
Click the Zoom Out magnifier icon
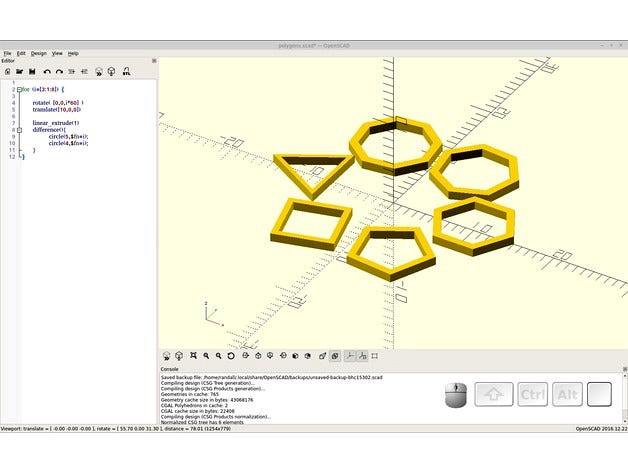218,356
